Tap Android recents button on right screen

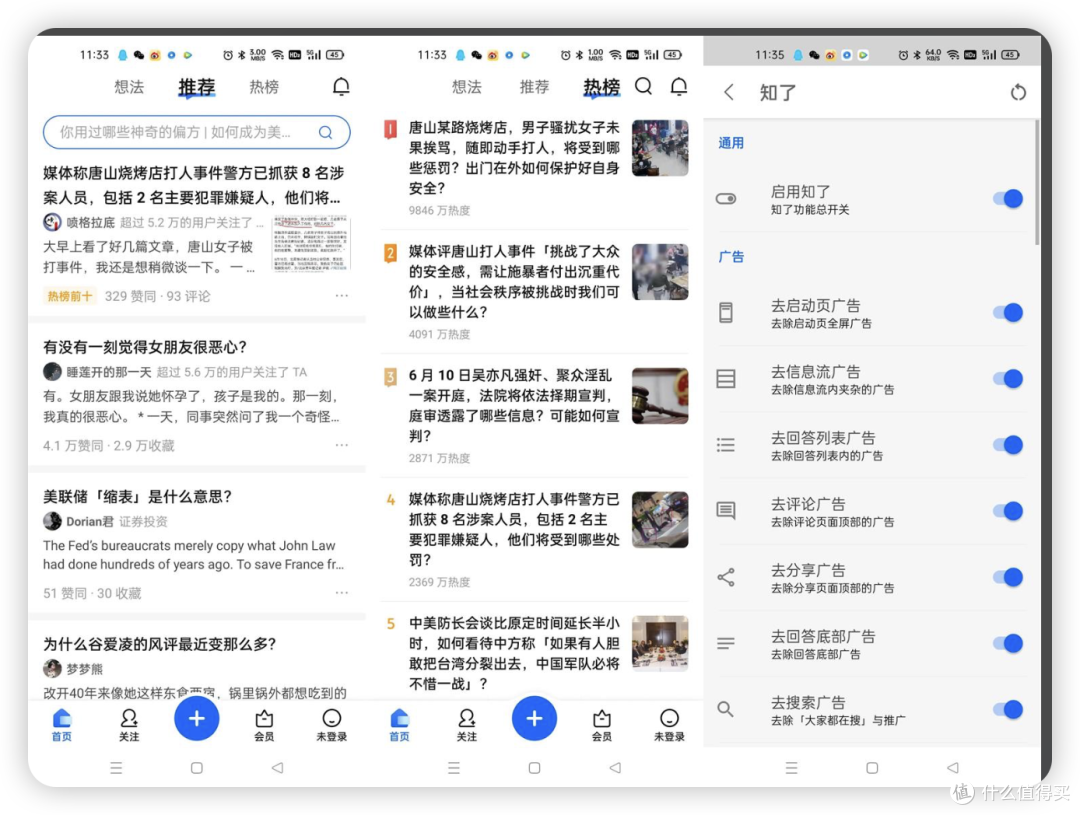pyautogui.click(x=791, y=767)
